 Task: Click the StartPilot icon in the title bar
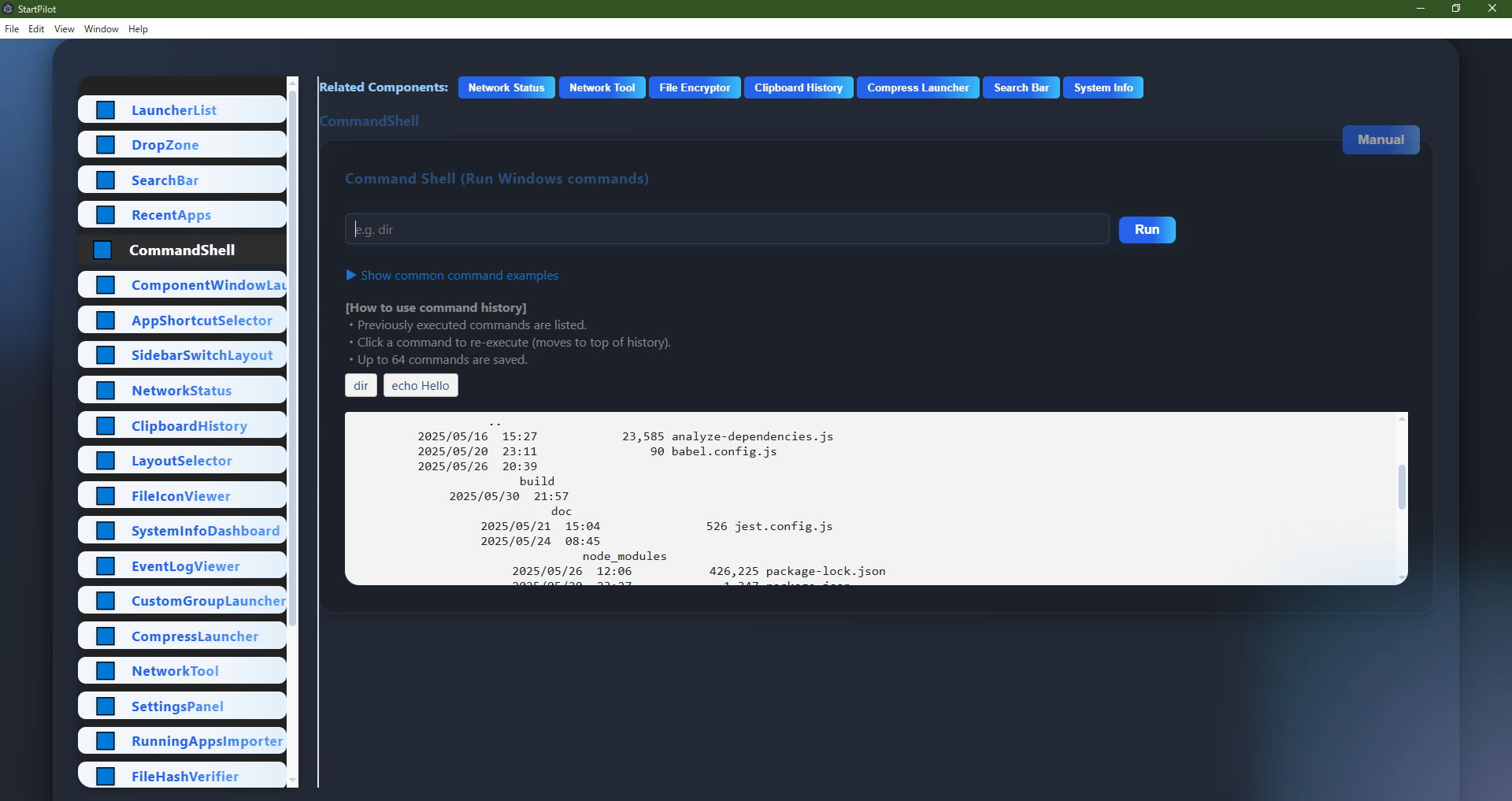(x=8, y=9)
